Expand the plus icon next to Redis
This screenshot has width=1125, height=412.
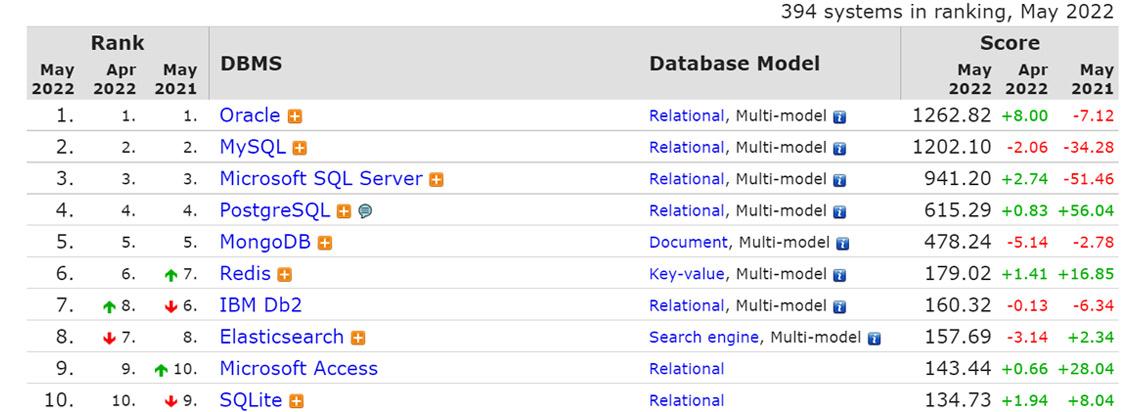[x=285, y=275]
